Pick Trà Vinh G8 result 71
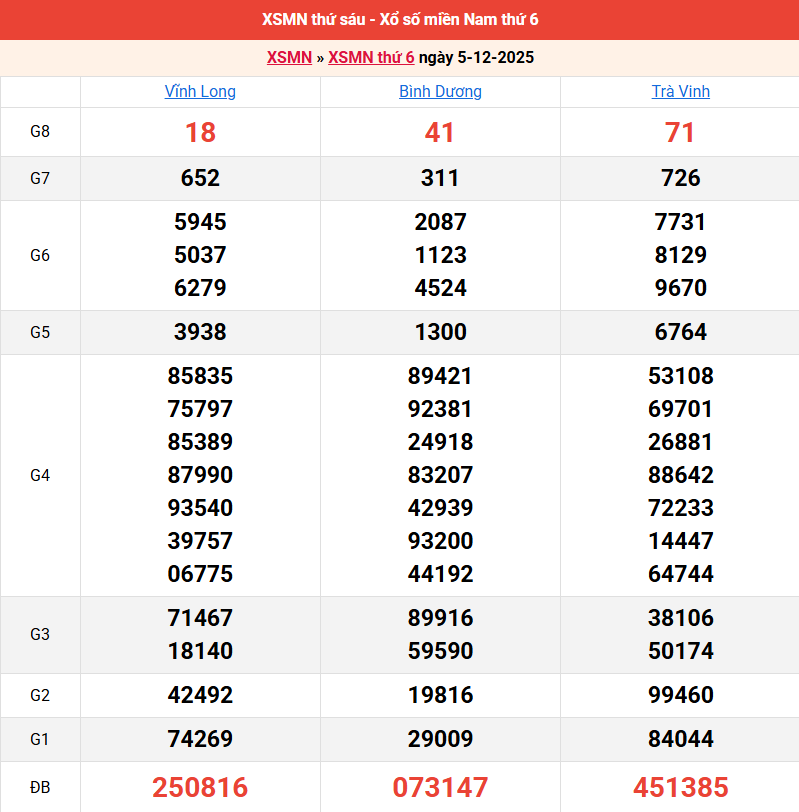Viewport: 799px width, 812px height. [x=680, y=132]
